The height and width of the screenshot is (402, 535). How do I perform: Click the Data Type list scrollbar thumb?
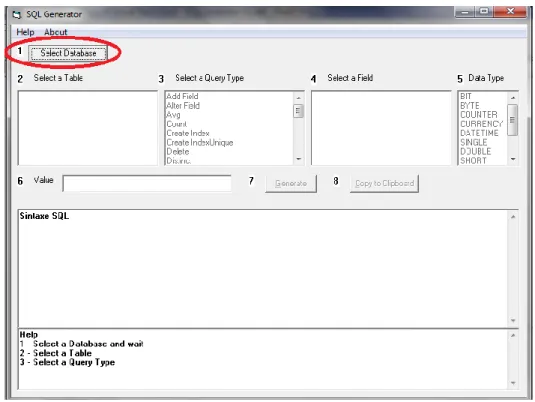(512, 120)
